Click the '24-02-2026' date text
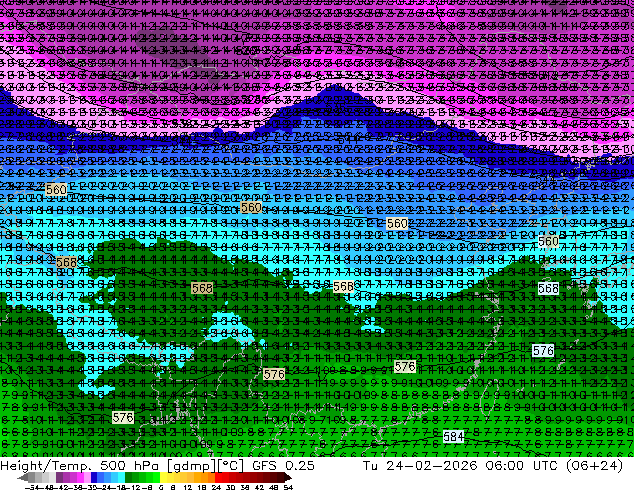The width and height of the screenshot is (634, 490). (x=431, y=465)
